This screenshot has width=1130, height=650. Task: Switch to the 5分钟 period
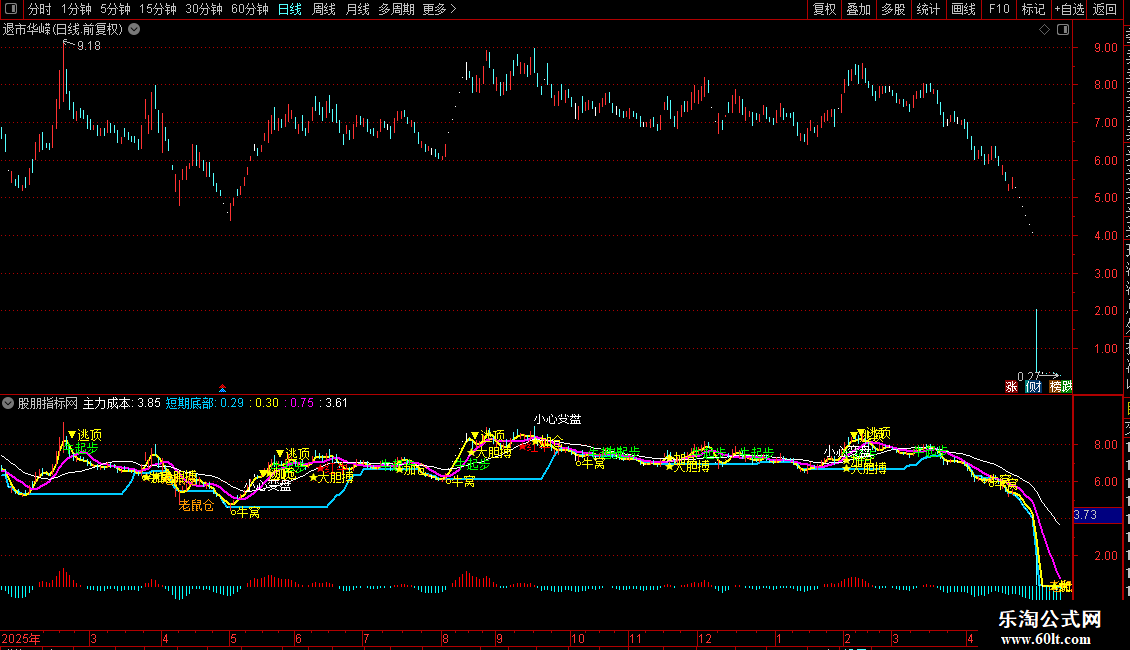coord(115,9)
